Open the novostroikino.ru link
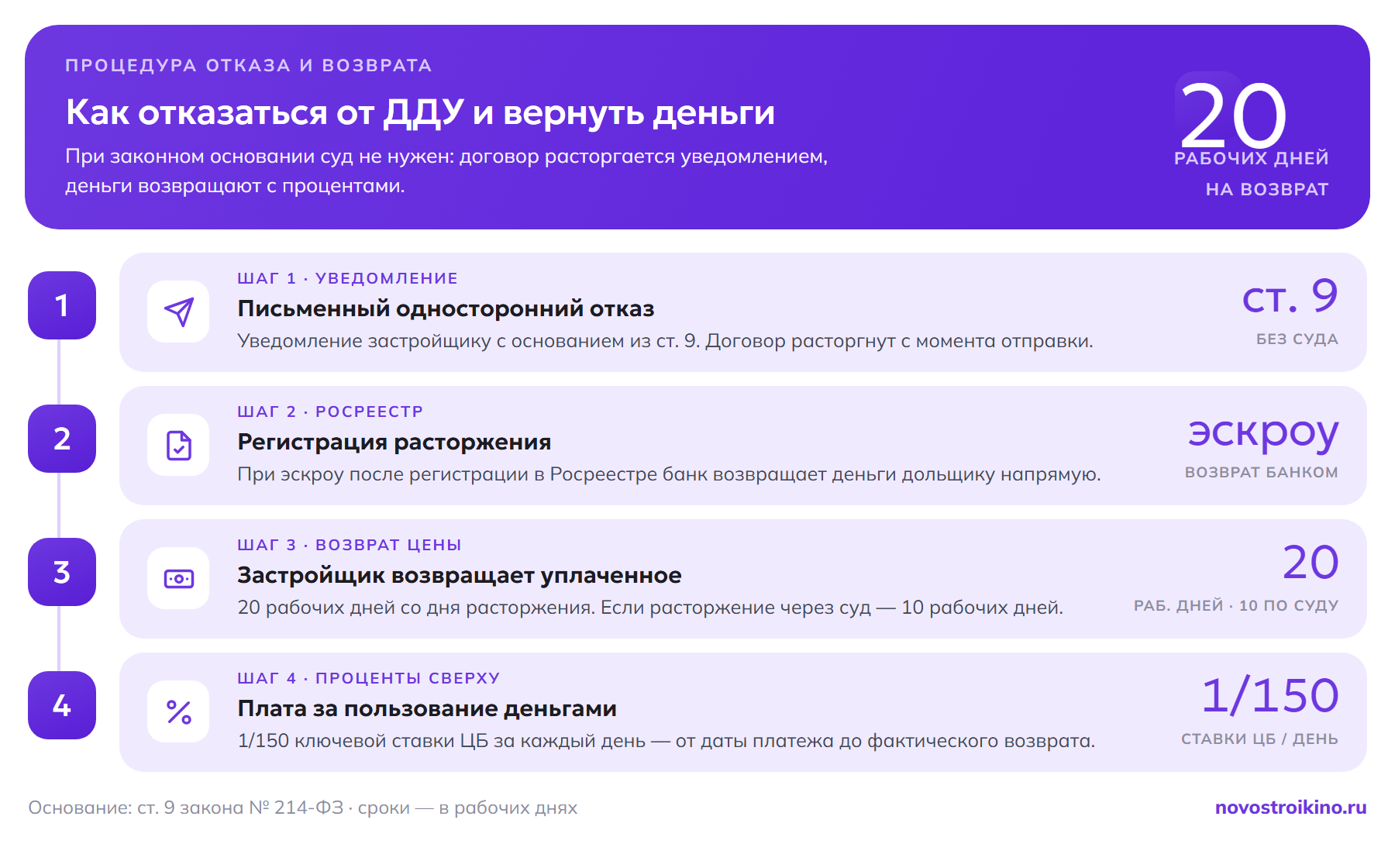Viewport: 1395px width, 868px height. click(1290, 808)
